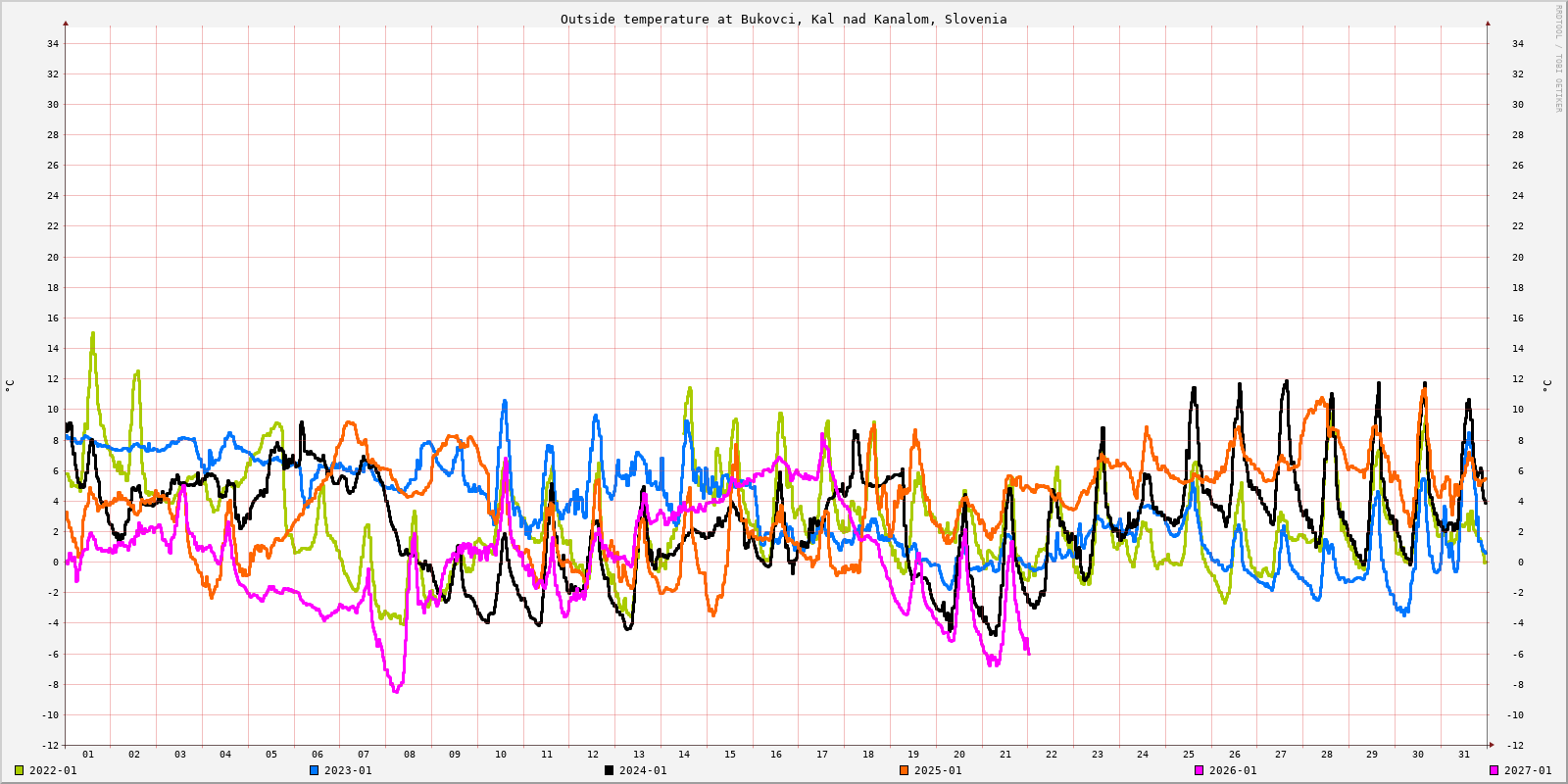The height and width of the screenshot is (784, 1568).
Task: Click the magenta 2026-01 legend swatch
Action: click(1199, 770)
